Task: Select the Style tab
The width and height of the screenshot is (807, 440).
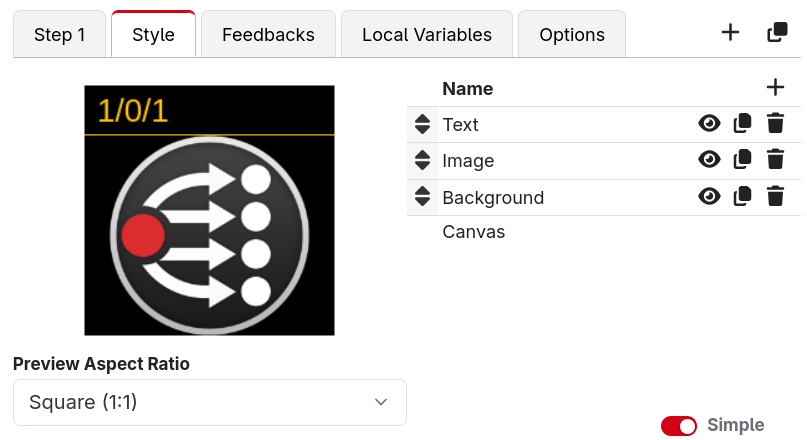Action: [153, 34]
